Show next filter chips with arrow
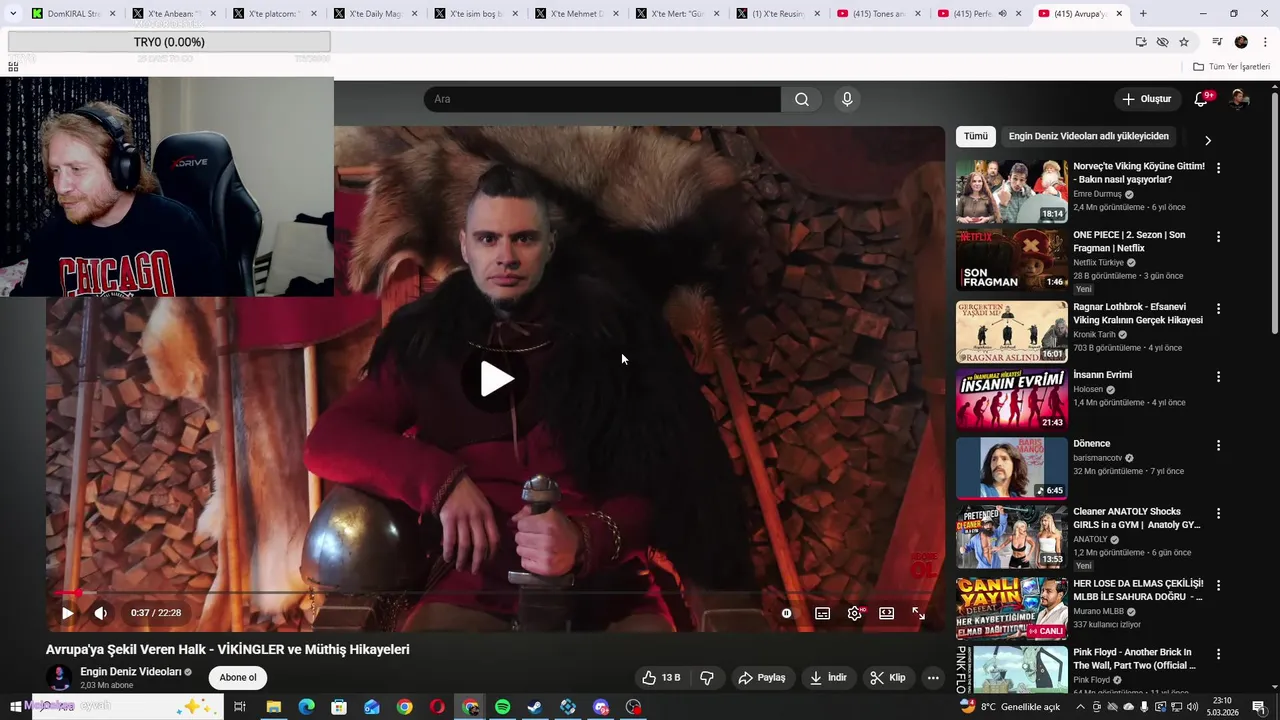 pyautogui.click(x=1207, y=140)
